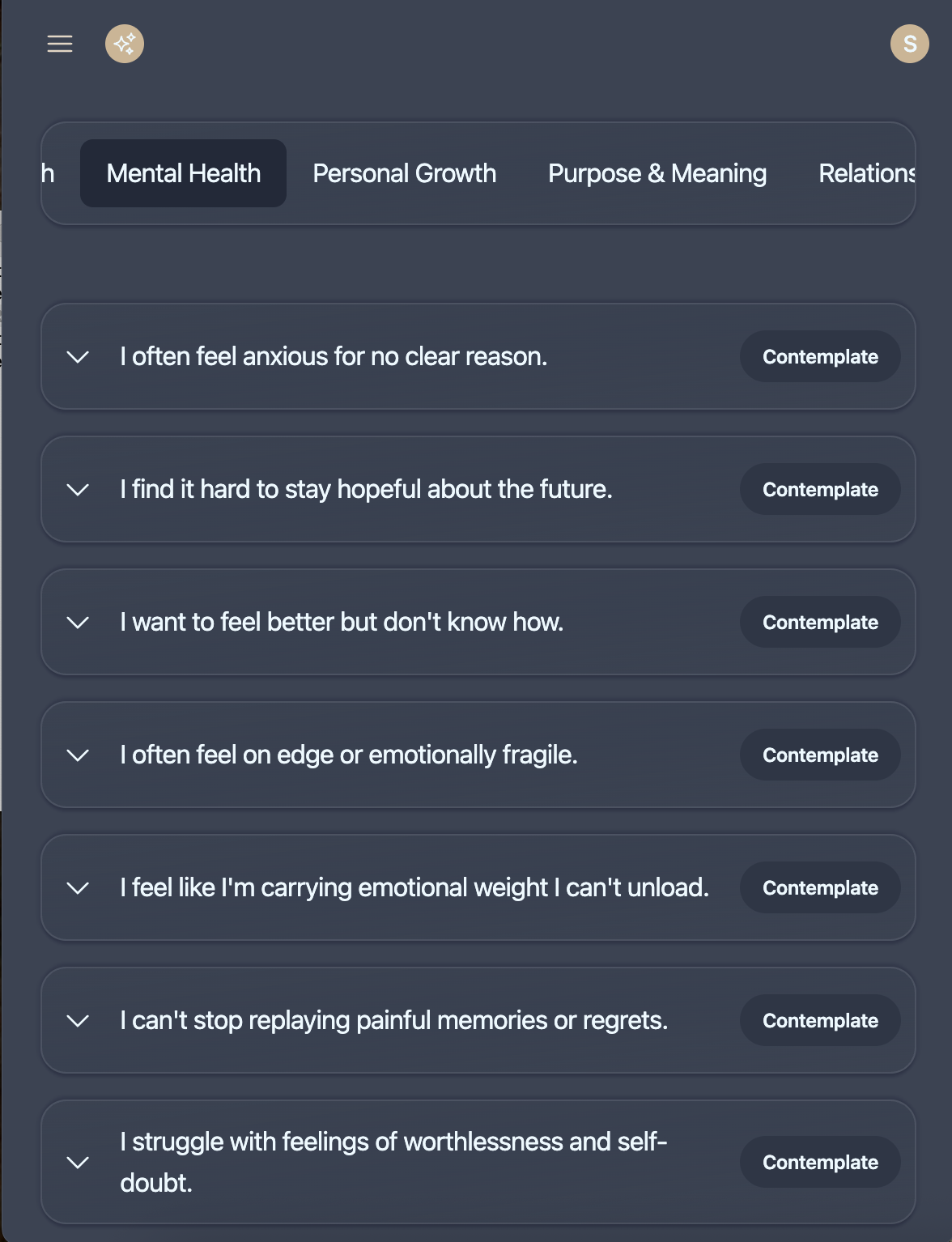Screen dimensions: 952x1242
Task: Contemplate the hopeful about the future prompt
Action: tap(819, 489)
